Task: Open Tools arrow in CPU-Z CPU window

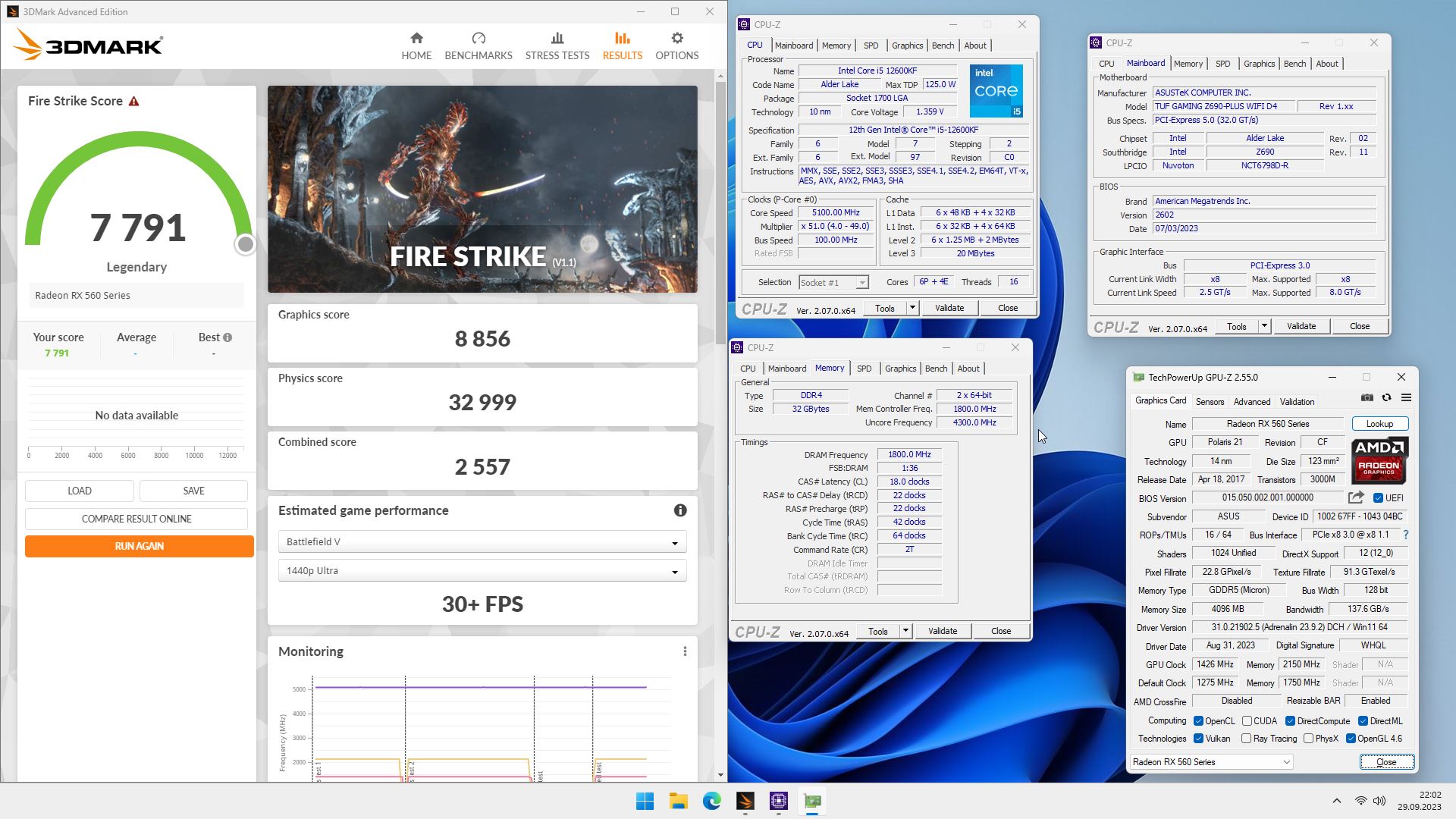Action: (912, 308)
